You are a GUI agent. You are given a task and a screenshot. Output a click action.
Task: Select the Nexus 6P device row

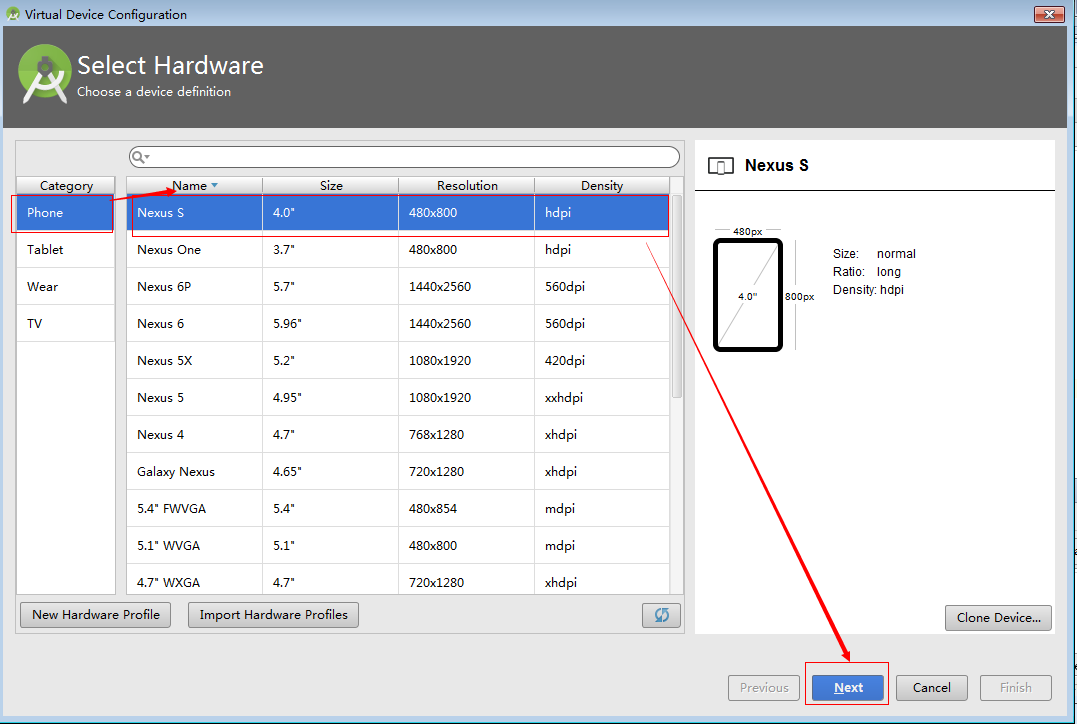pos(398,287)
